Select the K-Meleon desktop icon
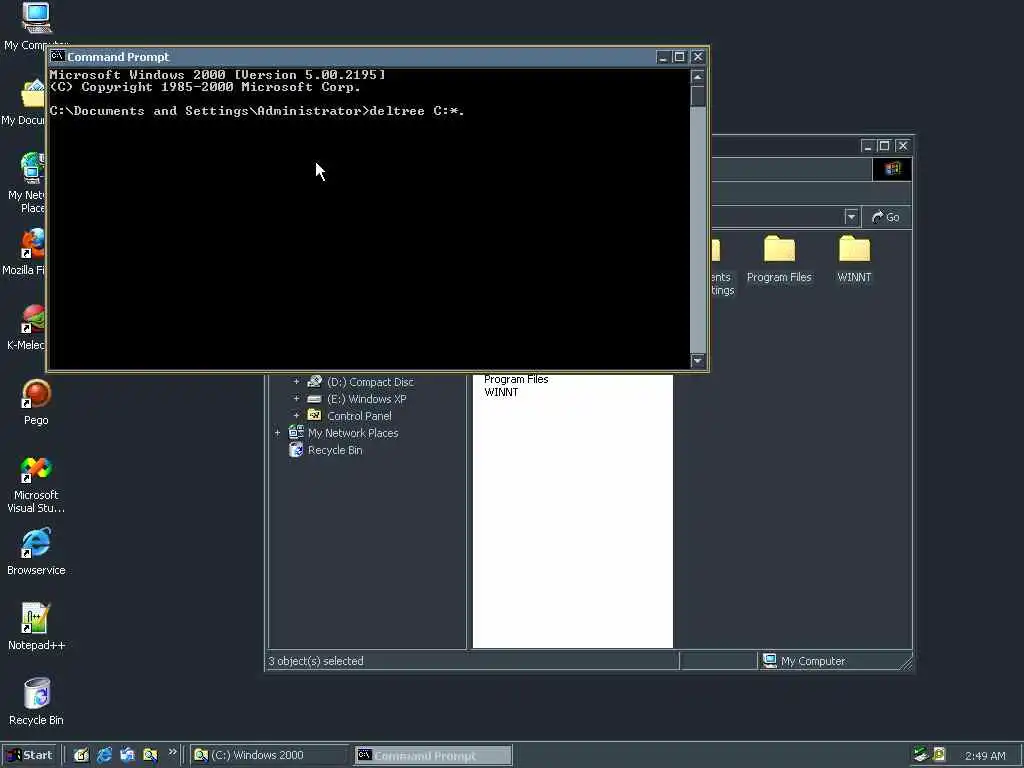The image size is (1024, 768). click(31, 319)
